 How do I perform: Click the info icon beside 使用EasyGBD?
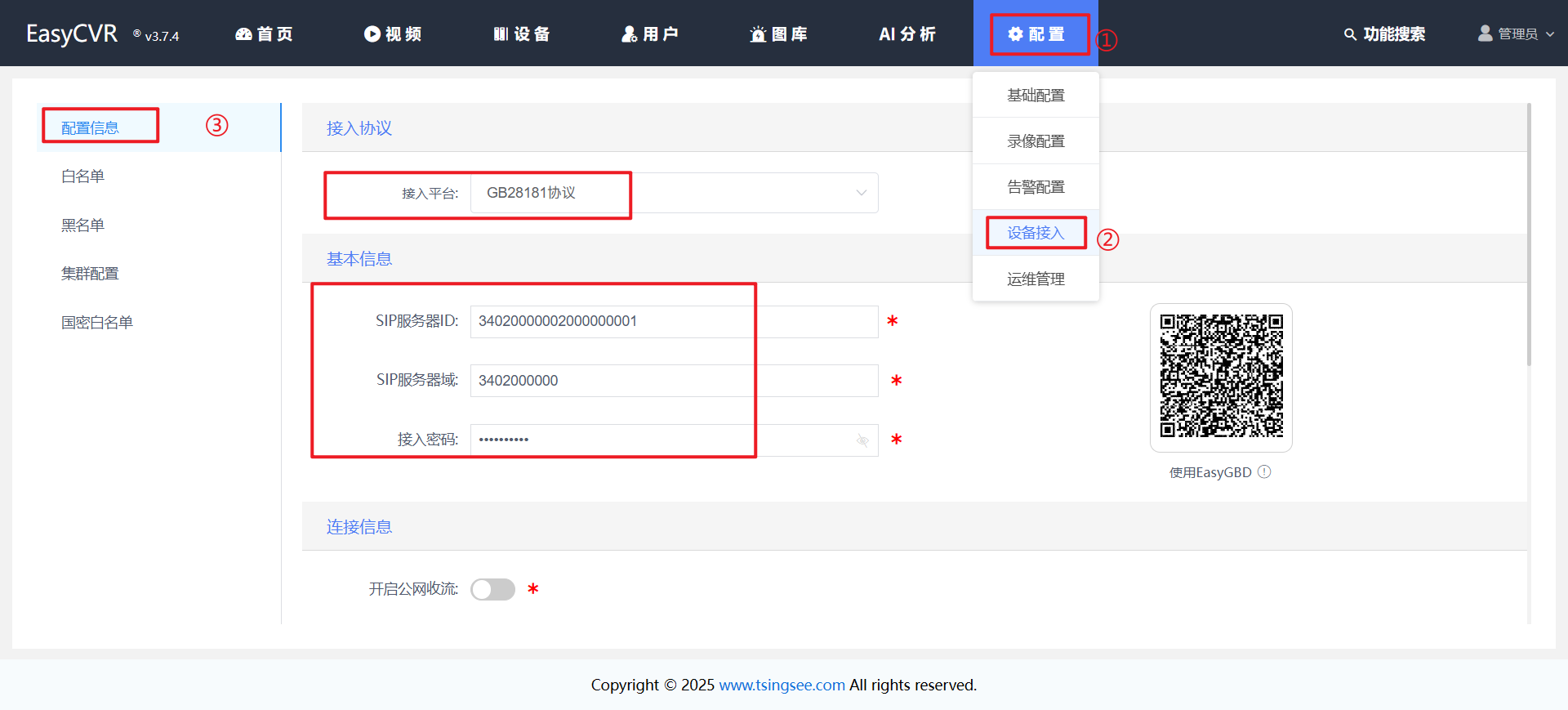[x=1264, y=472]
